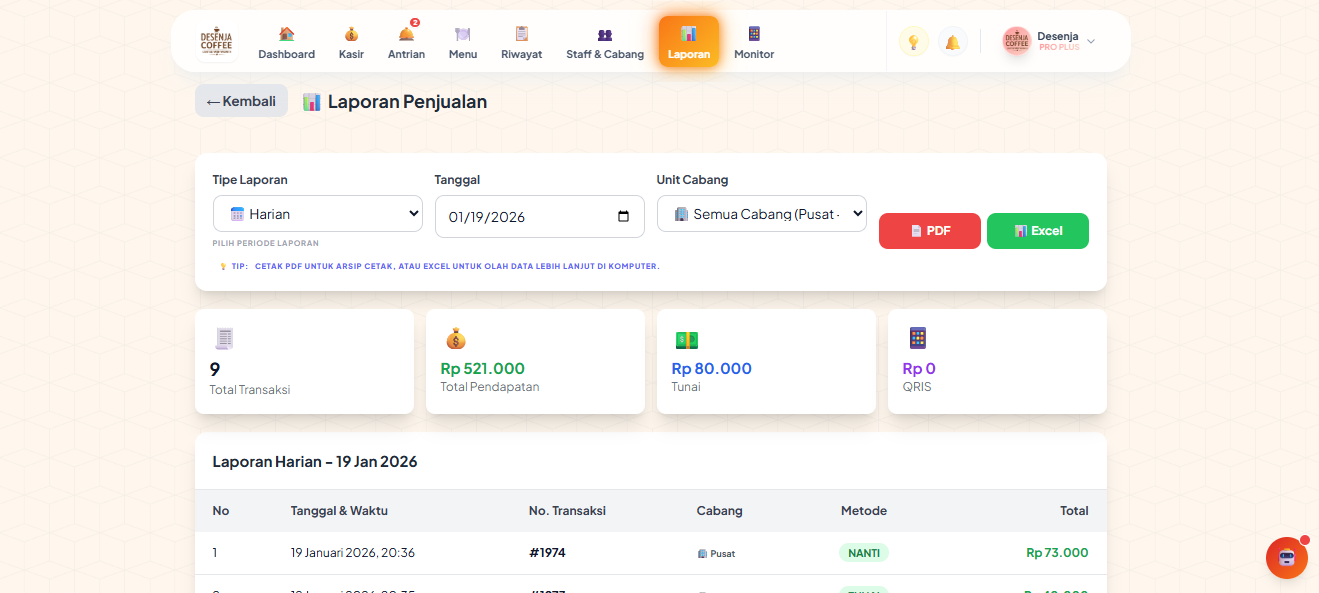Open Kasir money bag icon
Image resolution: width=1319 pixels, height=593 pixels.
tap(351, 34)
